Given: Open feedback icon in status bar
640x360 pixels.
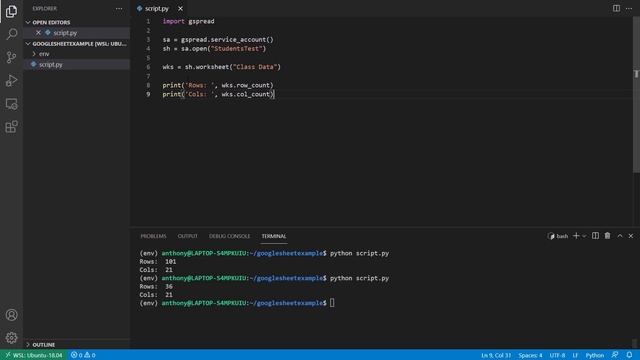Looking at the screenshot, I should (x=615, y=355).
